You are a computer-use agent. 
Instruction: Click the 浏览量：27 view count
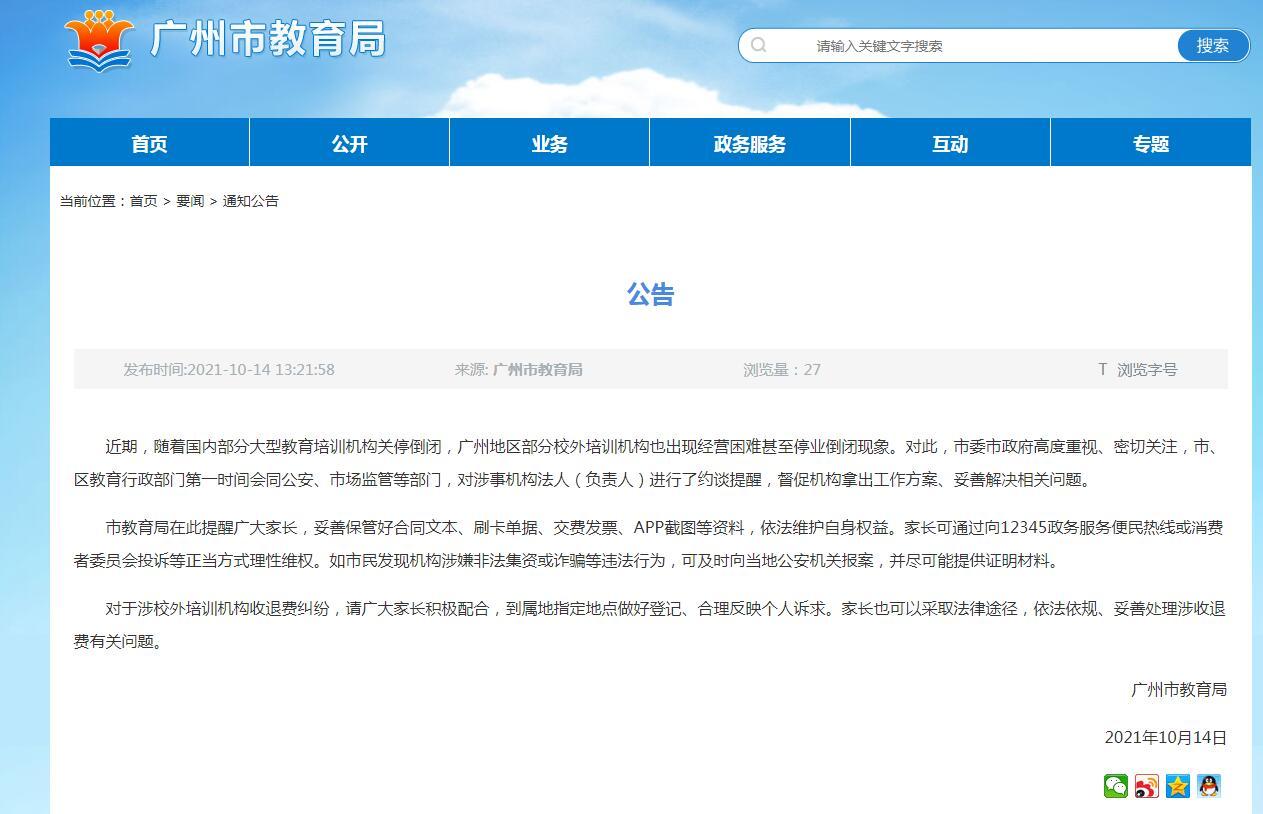pos(782,369)
